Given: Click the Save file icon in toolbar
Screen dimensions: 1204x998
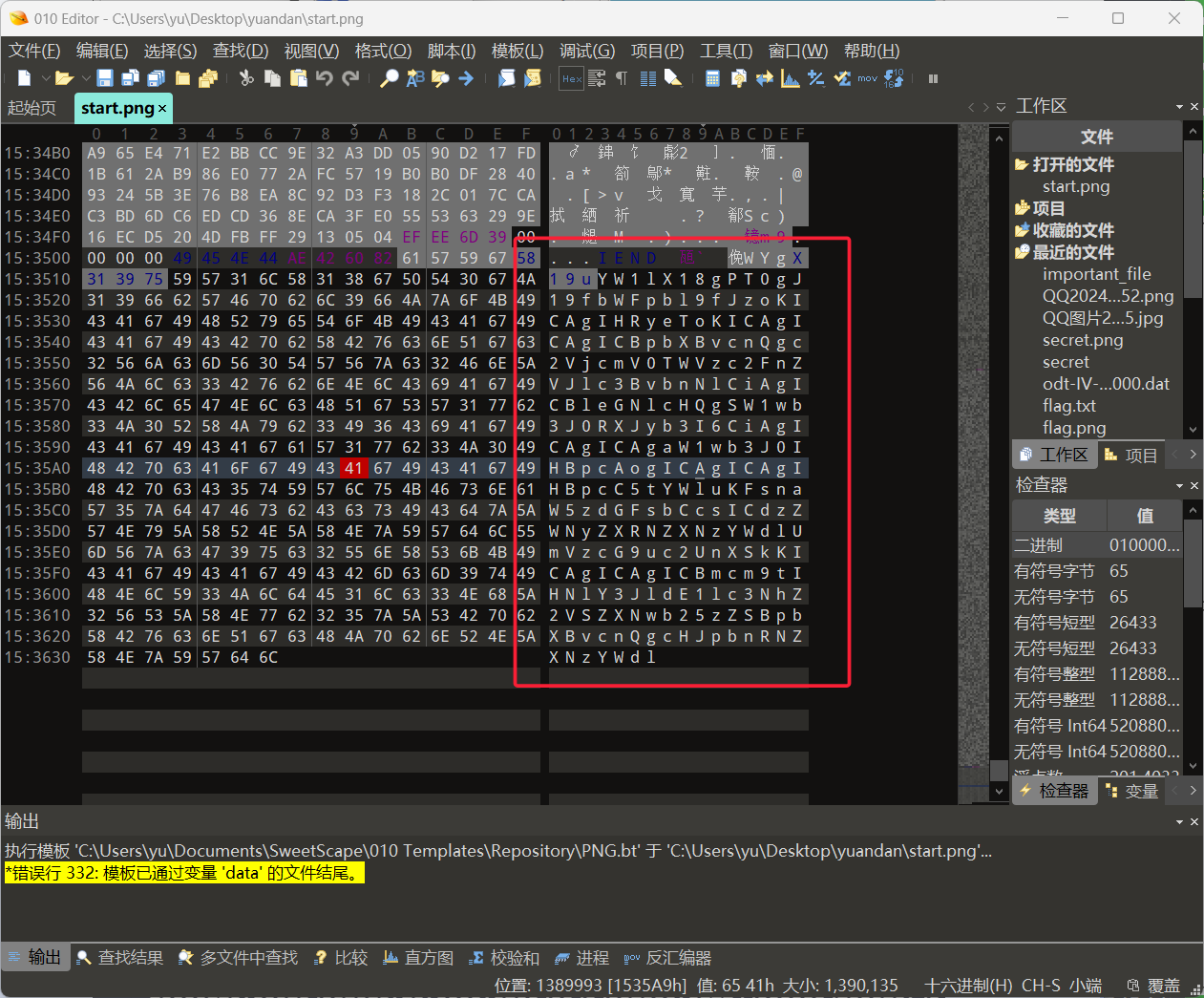Looking at the screenshot, I should (x=105, y=78).
